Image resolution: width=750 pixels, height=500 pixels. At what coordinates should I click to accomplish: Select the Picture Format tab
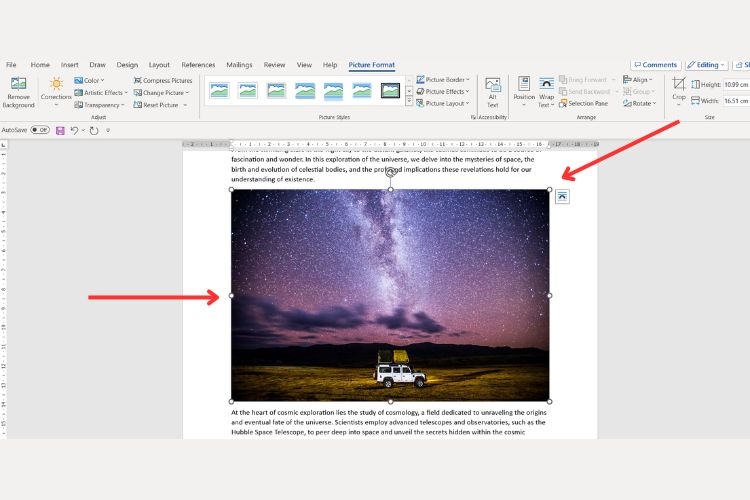pos(372,65)
